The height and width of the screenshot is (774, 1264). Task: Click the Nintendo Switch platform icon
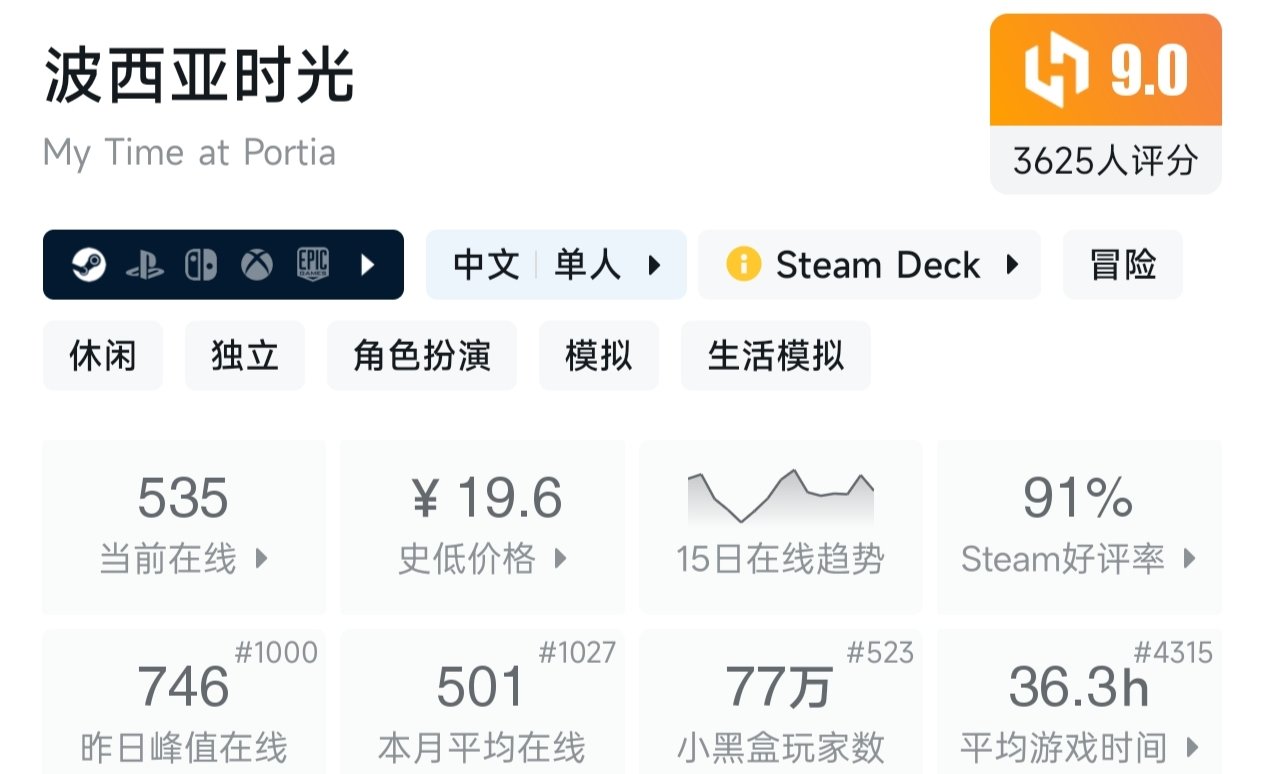[200, 265]
